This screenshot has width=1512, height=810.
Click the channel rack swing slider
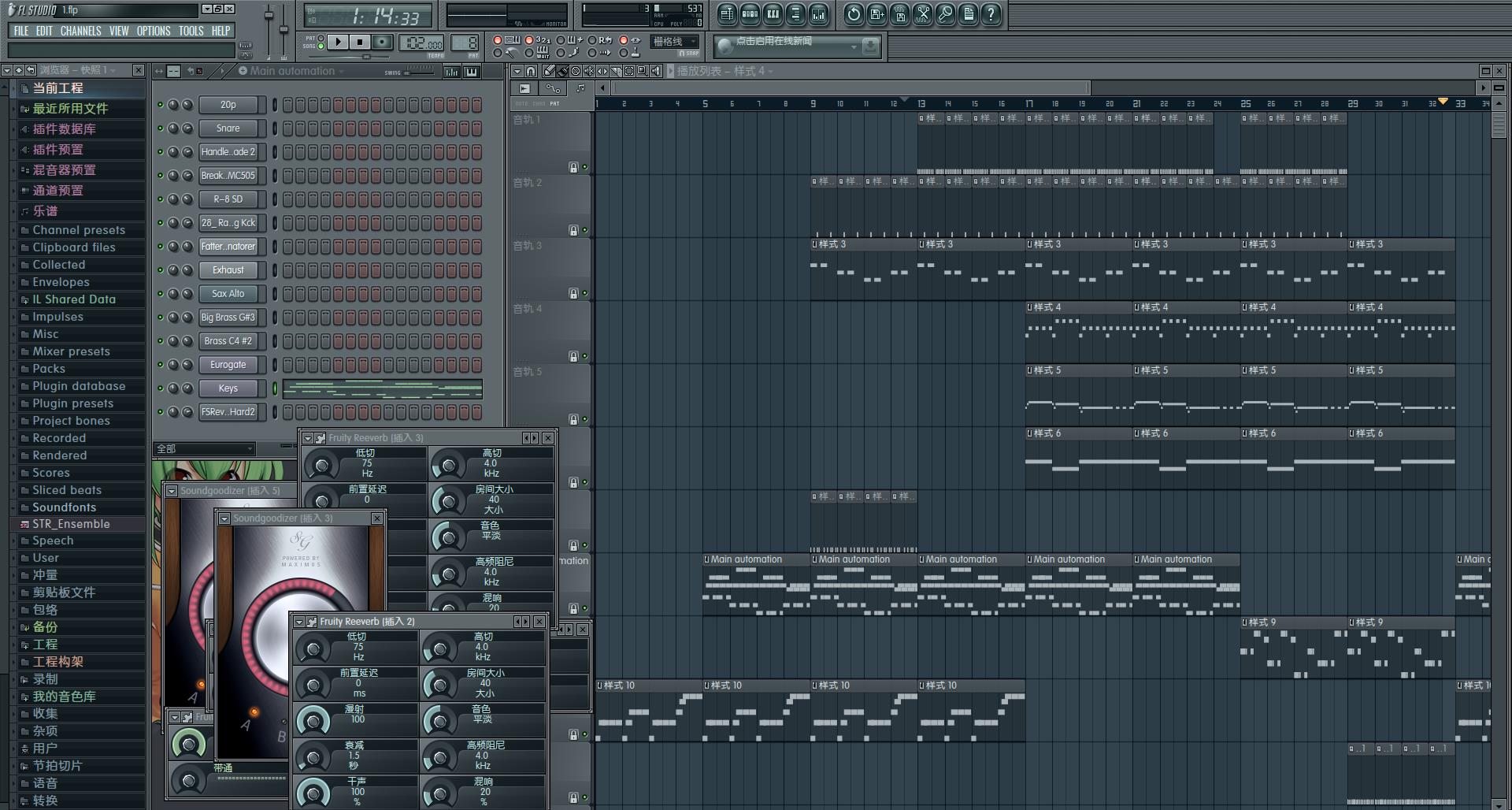[x=417, y=72]
